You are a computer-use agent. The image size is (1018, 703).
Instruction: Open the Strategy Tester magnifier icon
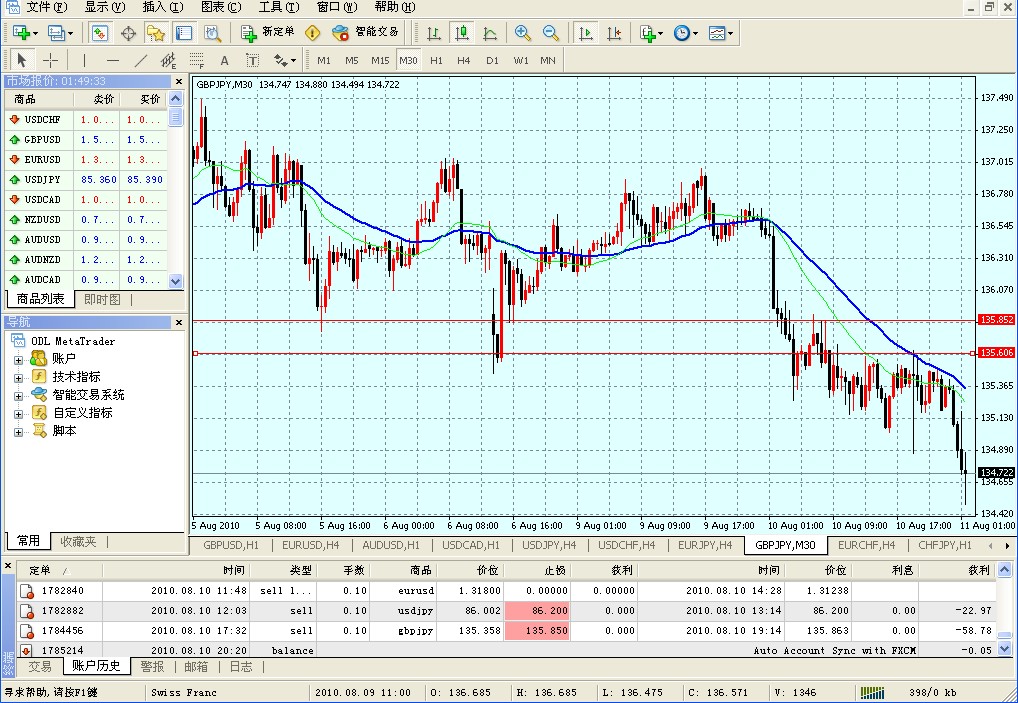coord(212,32)
